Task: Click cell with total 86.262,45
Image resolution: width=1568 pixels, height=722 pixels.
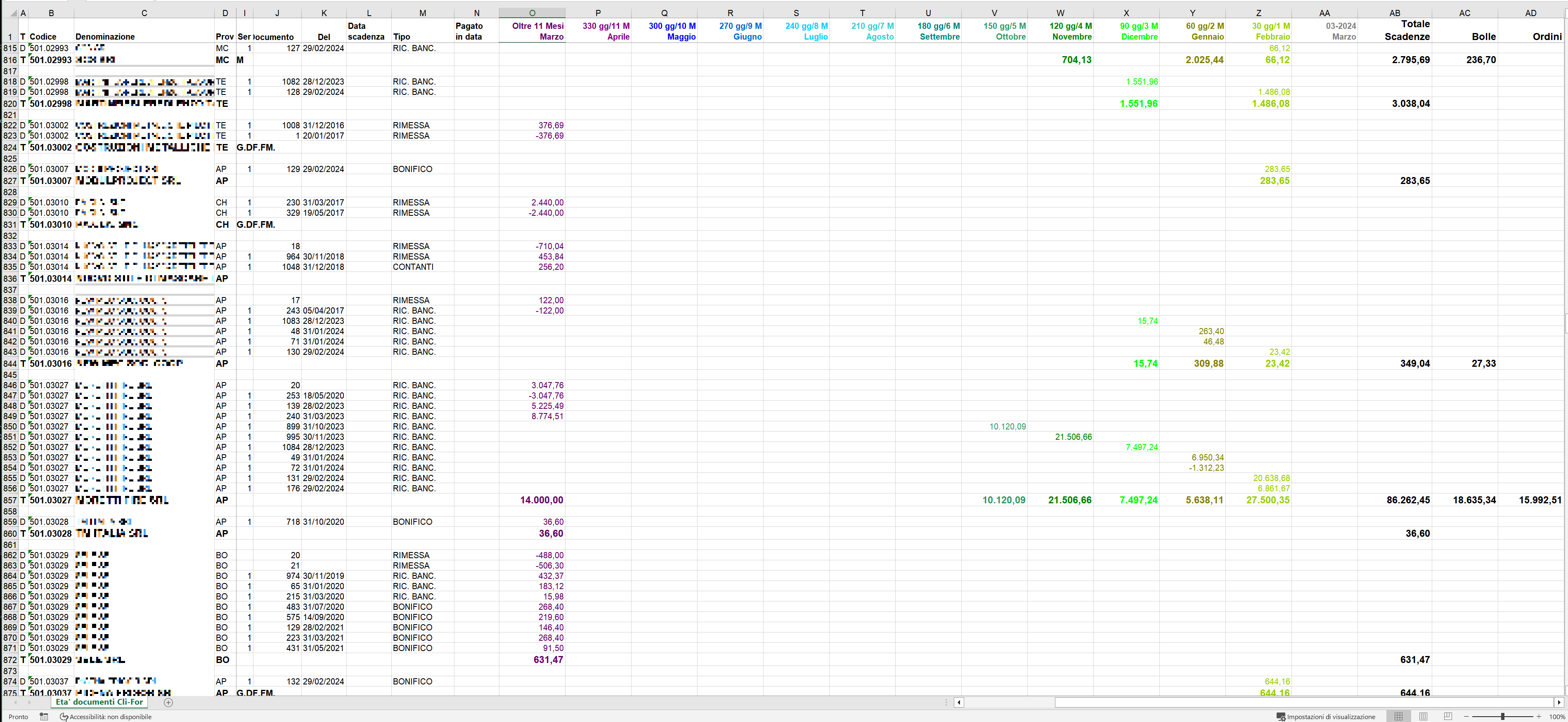Action: [x=1408, y=500]
